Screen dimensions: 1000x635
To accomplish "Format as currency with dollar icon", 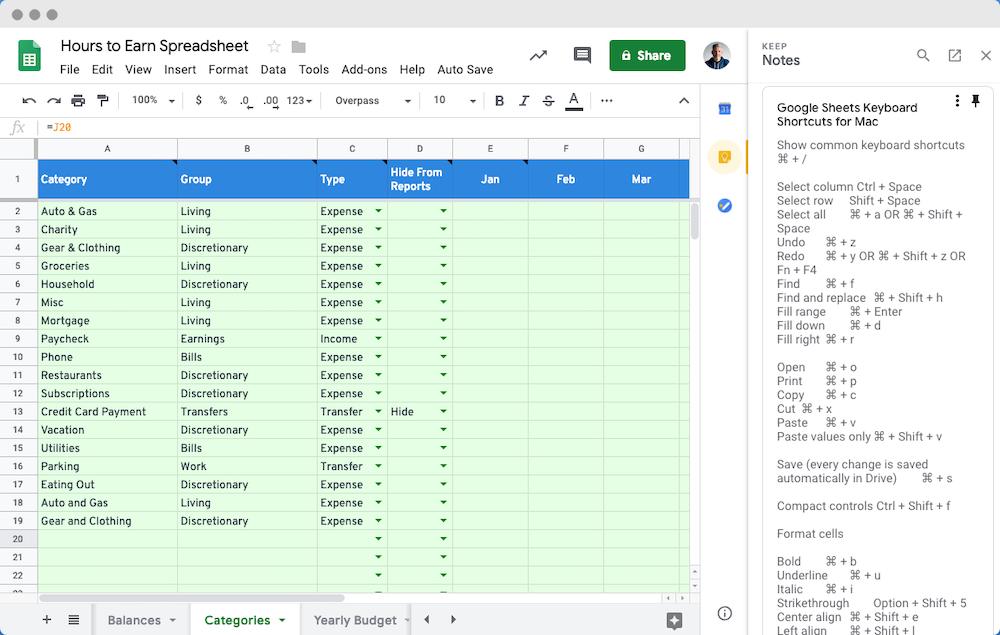I will click(x=199, y=100).
